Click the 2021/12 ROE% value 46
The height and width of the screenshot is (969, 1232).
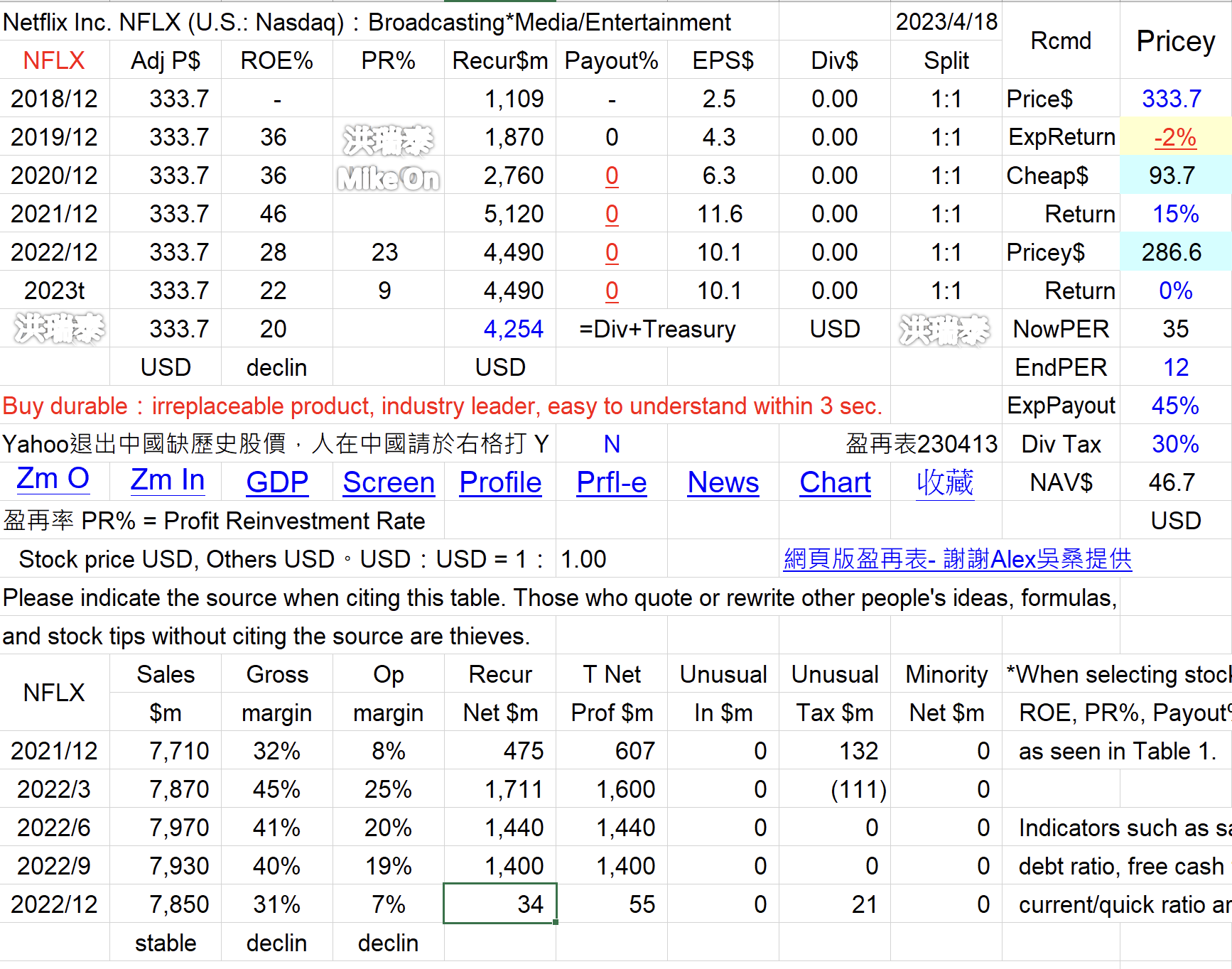[x=277, y=214]
